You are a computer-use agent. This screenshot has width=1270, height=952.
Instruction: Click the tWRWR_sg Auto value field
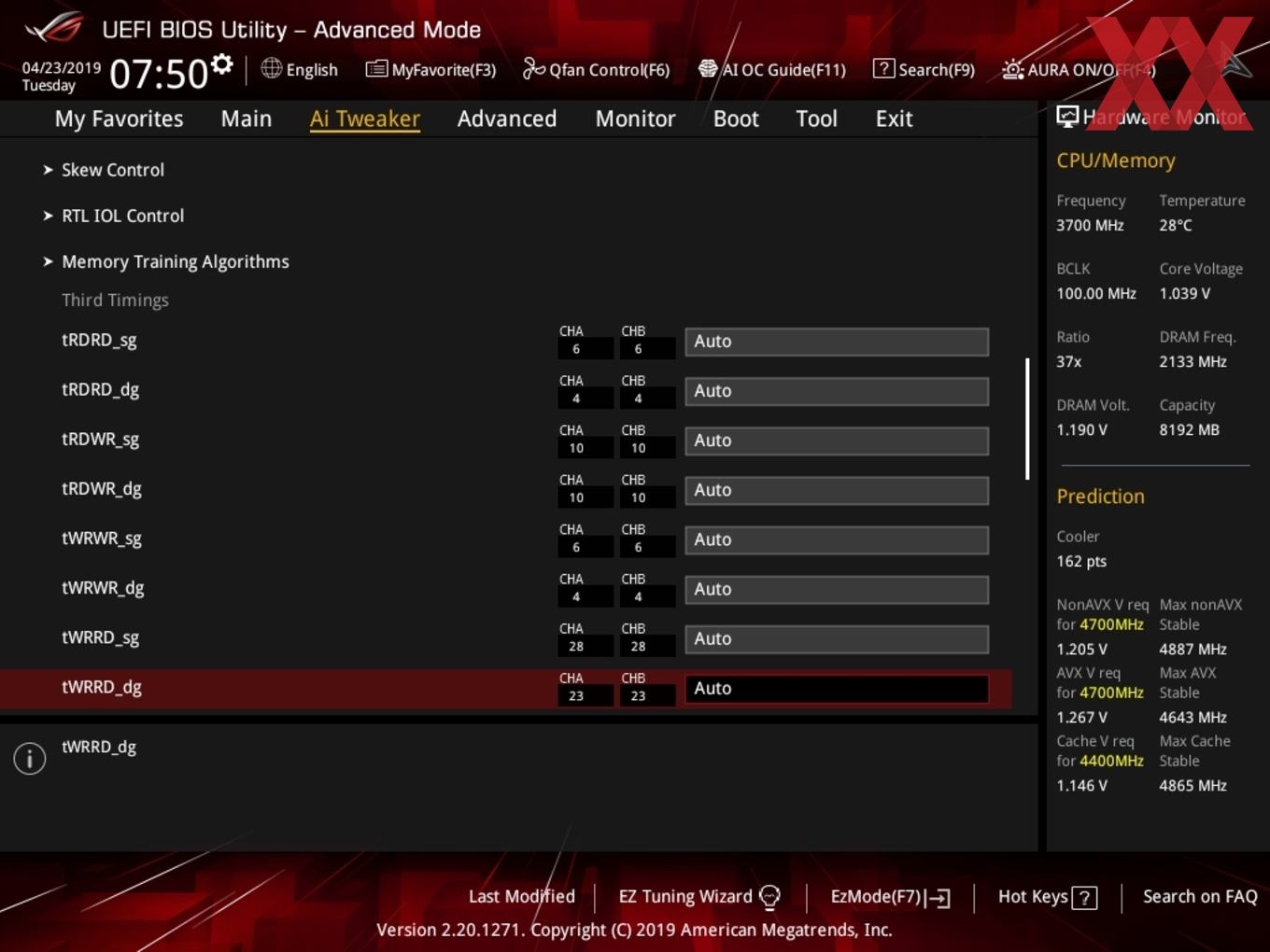837,539
